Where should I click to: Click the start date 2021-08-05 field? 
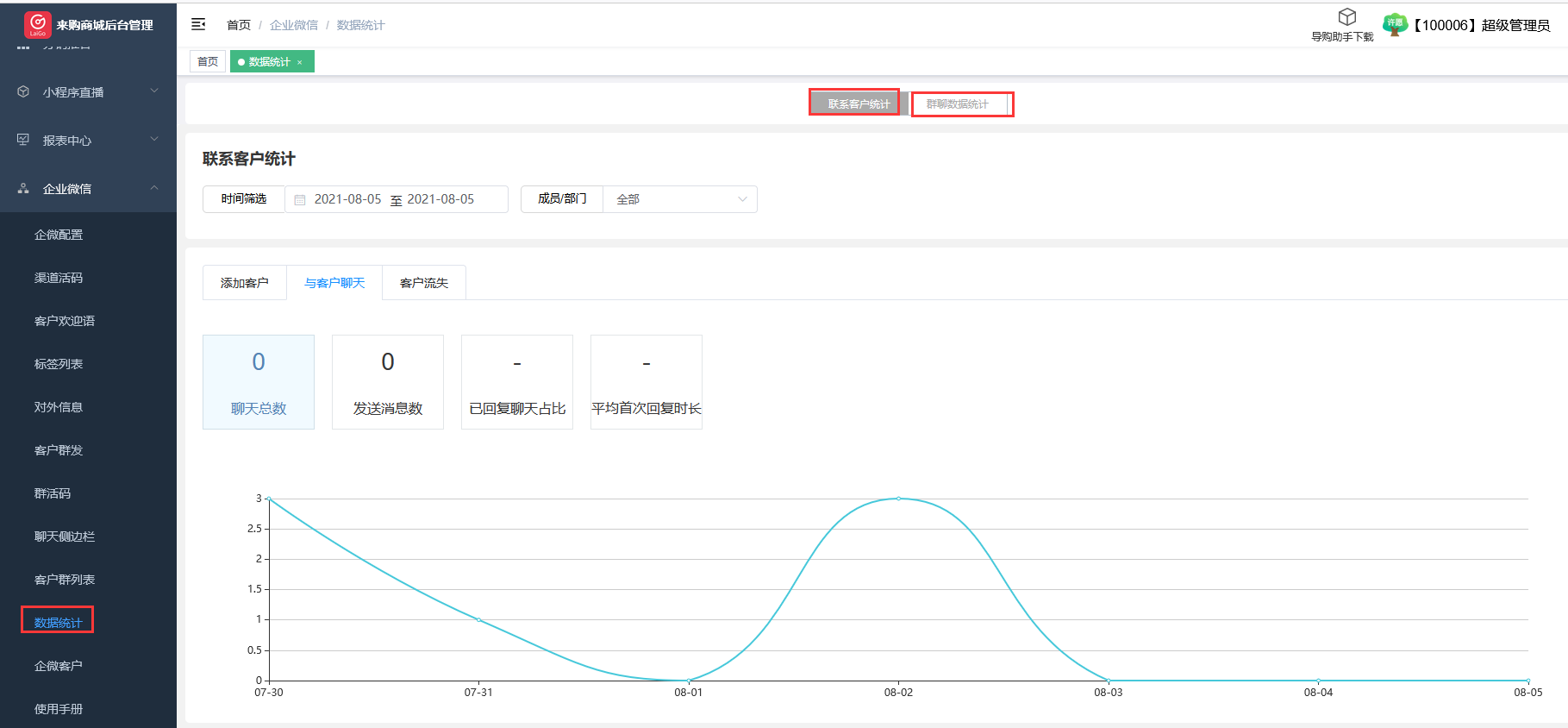tap(347, 199)
